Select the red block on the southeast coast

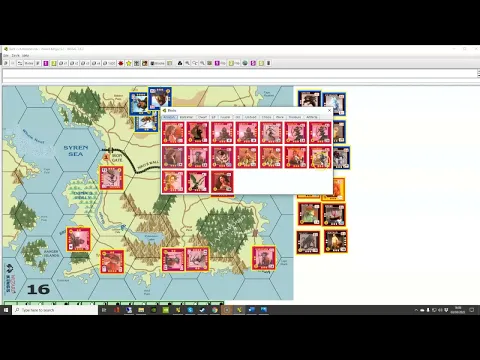[x=264, y=258]
